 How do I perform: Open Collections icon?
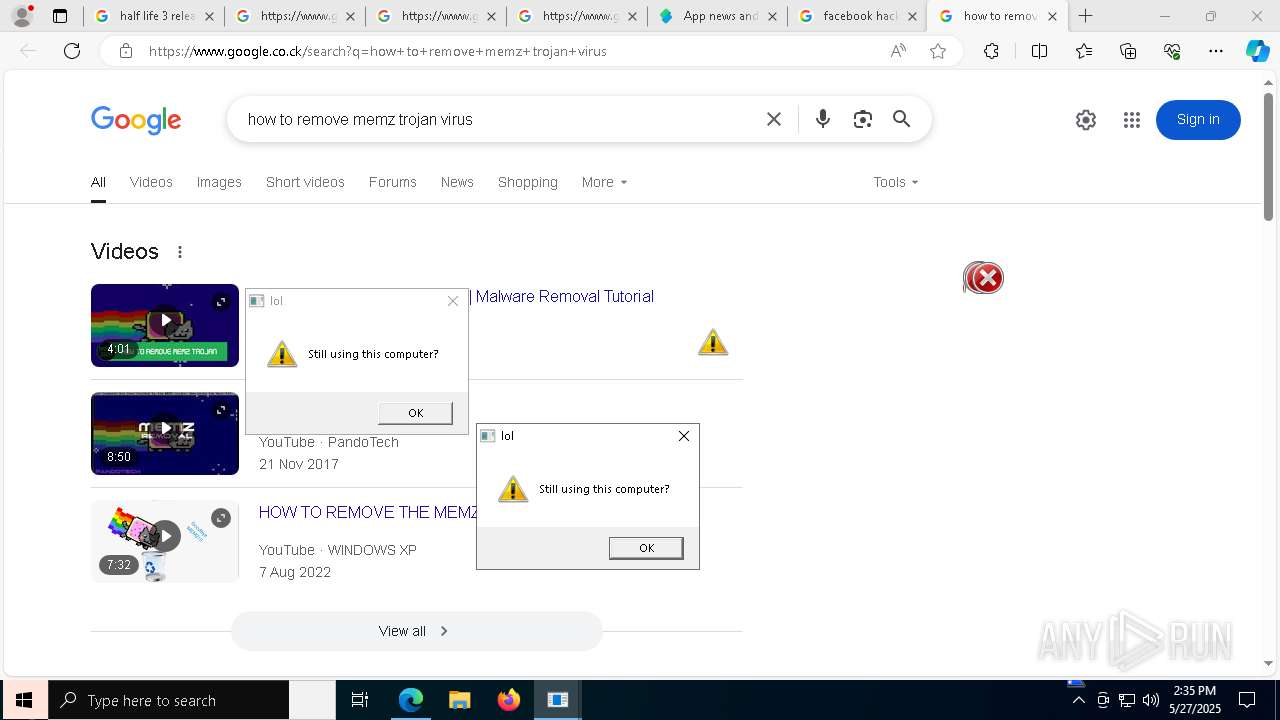pyautogui.click(x=1128, y=51)
